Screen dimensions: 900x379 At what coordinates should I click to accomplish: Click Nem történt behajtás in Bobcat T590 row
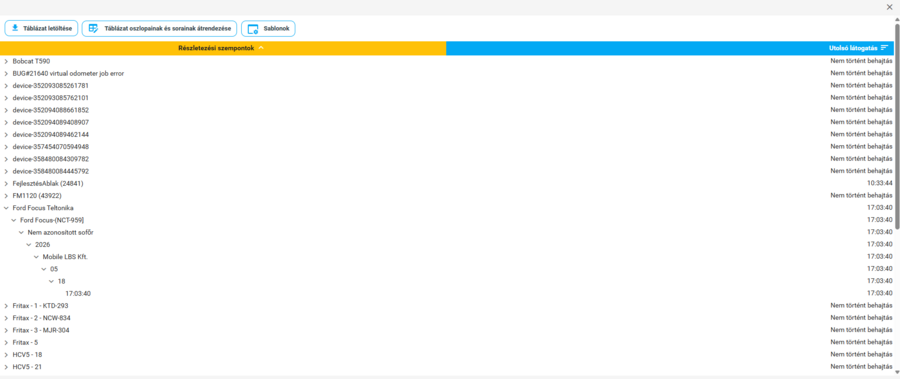tap(862, 61)
